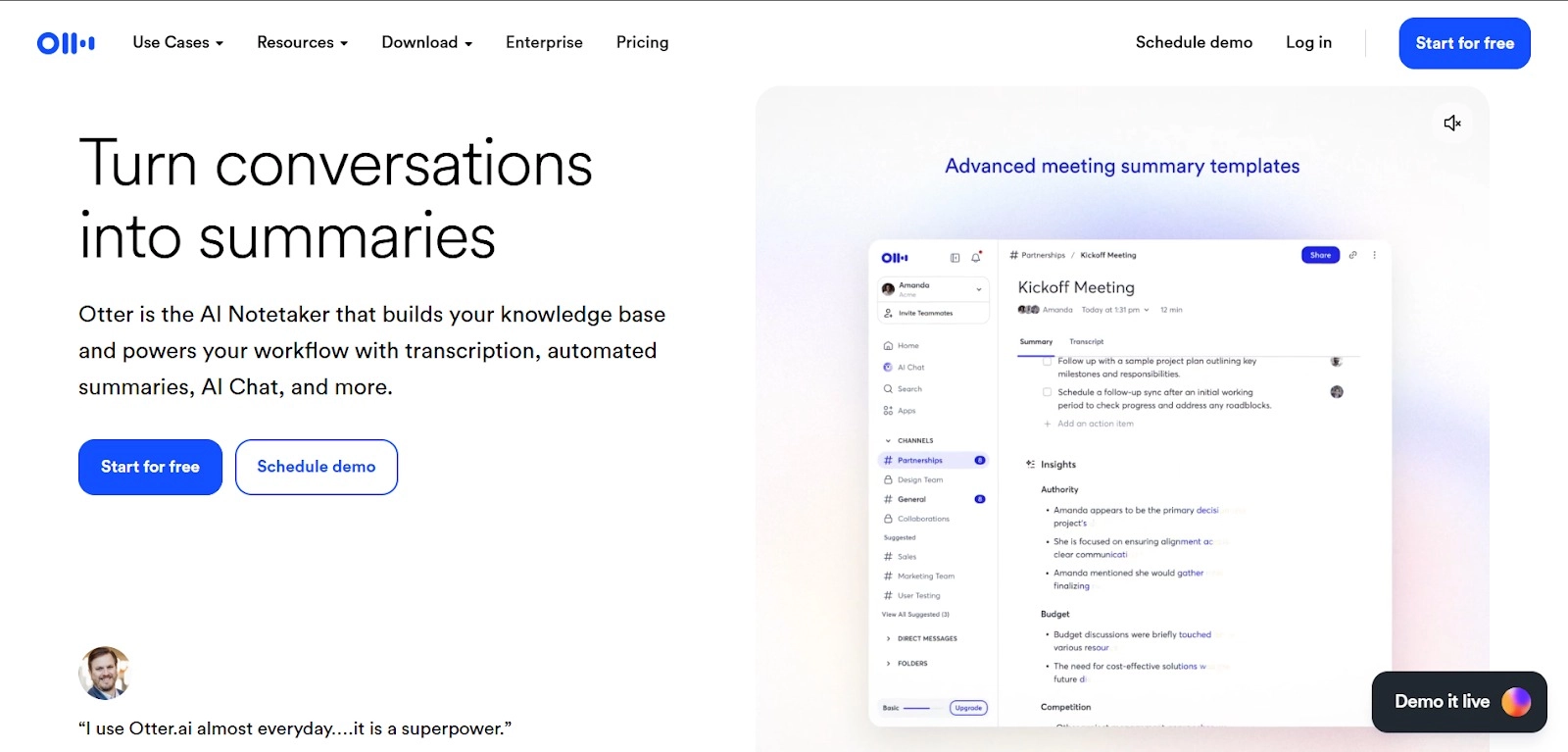The width and height of the screenshot is (1568, 752).
Task: Check the 'Schedule a follow-up sync' action item
Action: point(1048,392)
